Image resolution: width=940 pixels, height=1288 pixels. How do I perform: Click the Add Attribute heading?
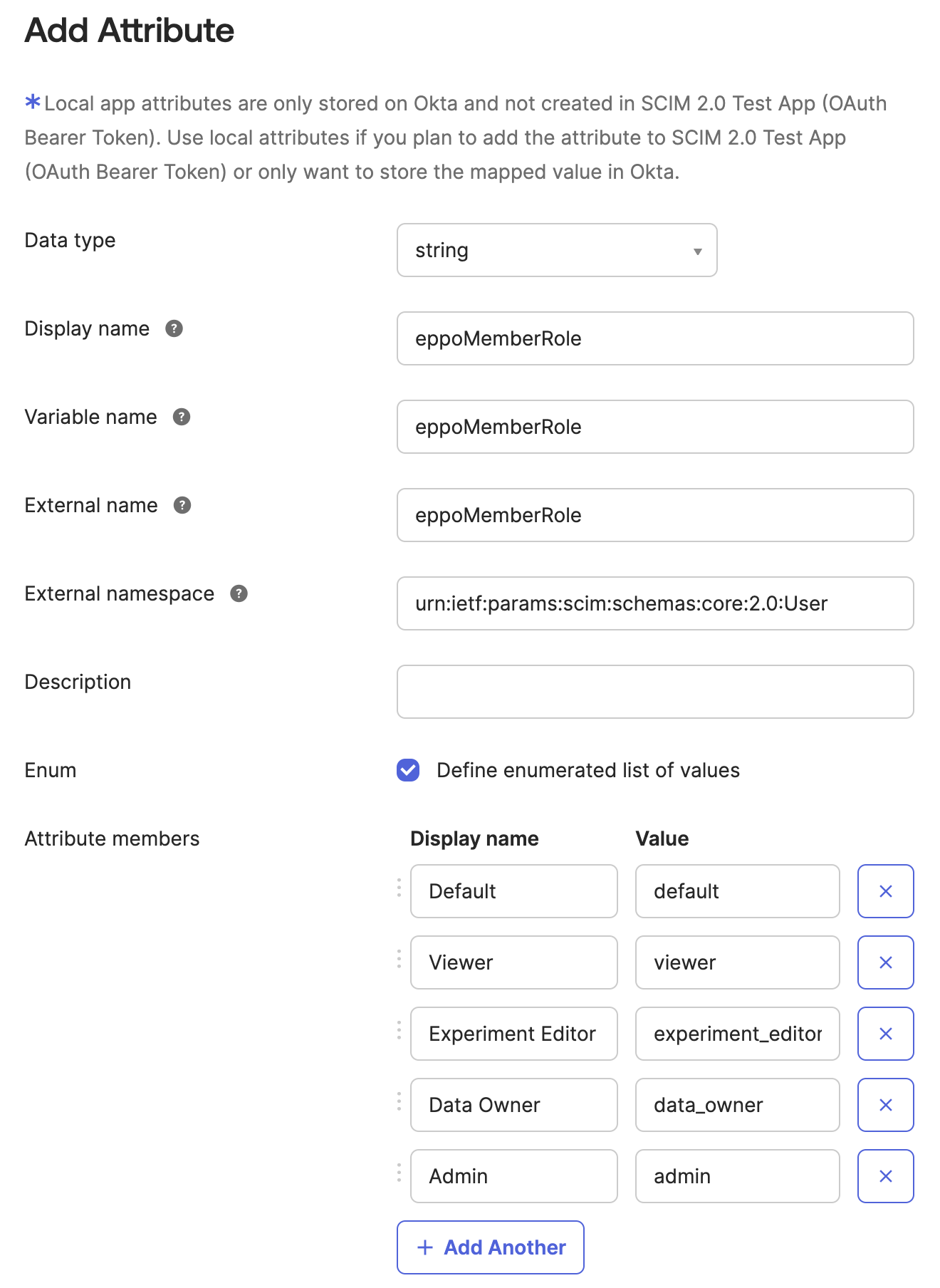130,31
